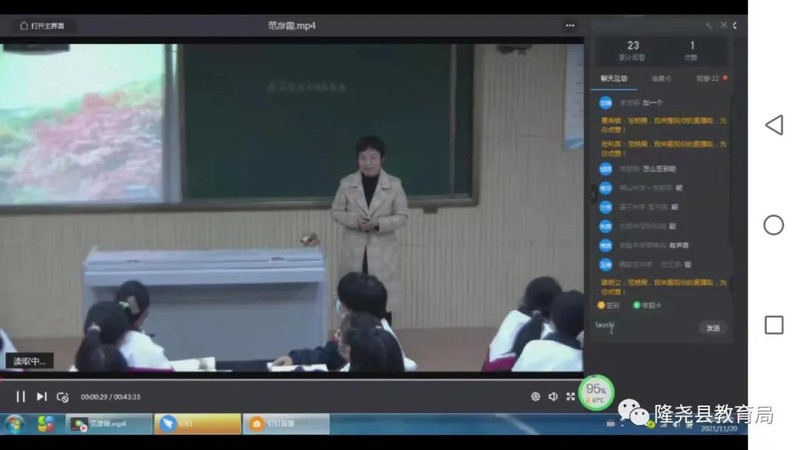Click the back chevron at panel top-right

click(x=735, y=25)
